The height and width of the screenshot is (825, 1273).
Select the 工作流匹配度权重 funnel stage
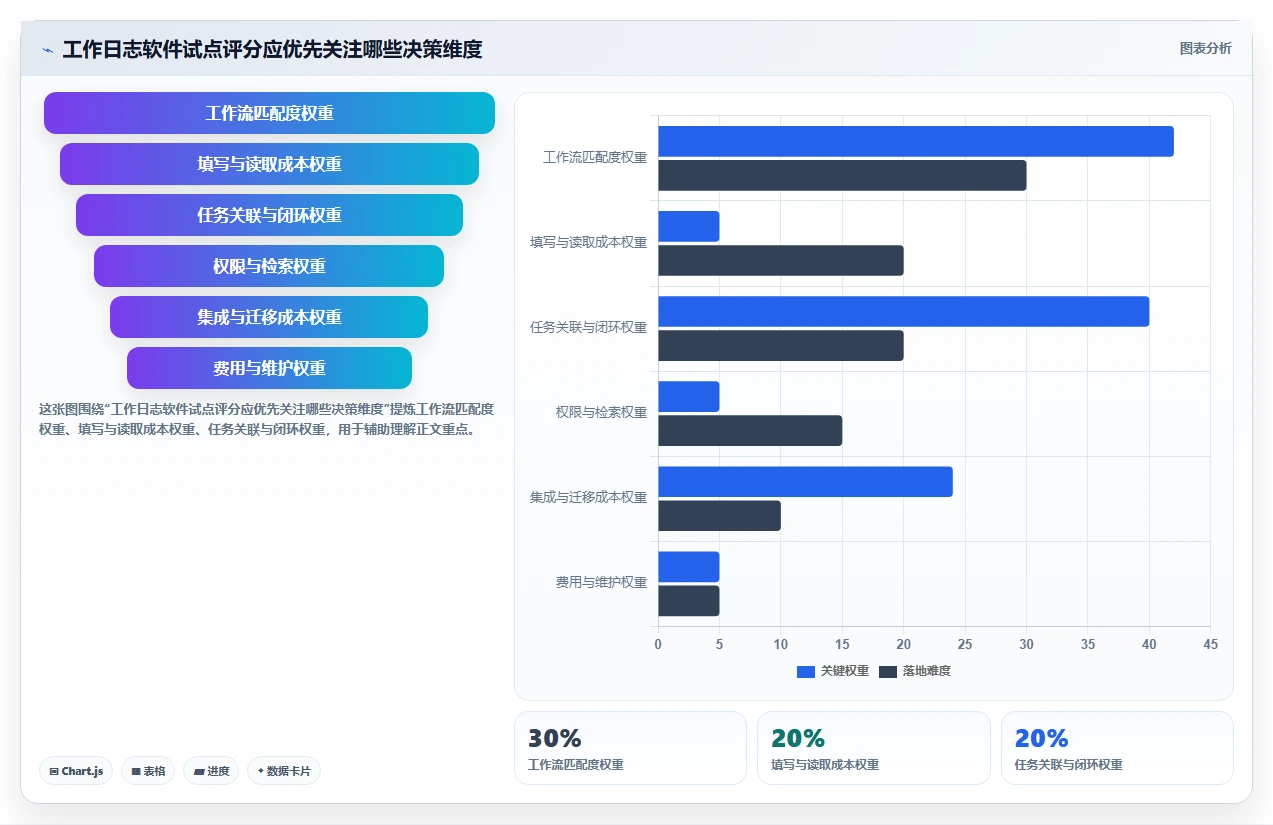pyautogui.click(x=269, y=113)
